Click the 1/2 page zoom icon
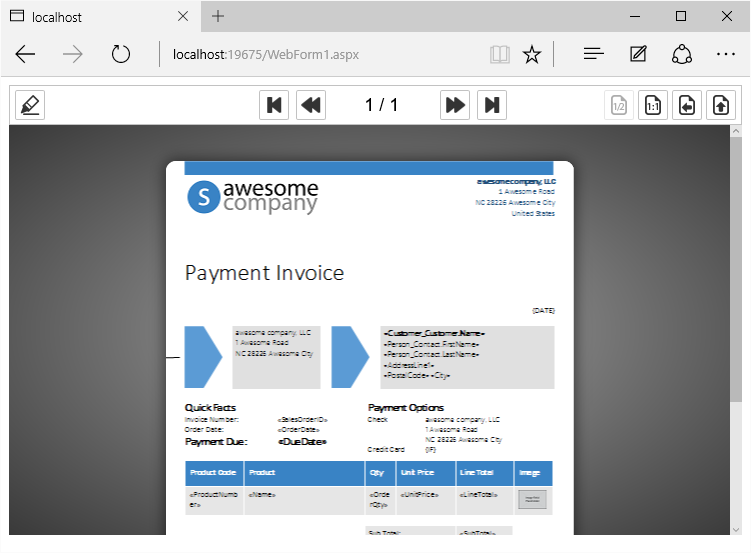The width and height of the screenshot is (751, 553). click(x=619, y=105)
